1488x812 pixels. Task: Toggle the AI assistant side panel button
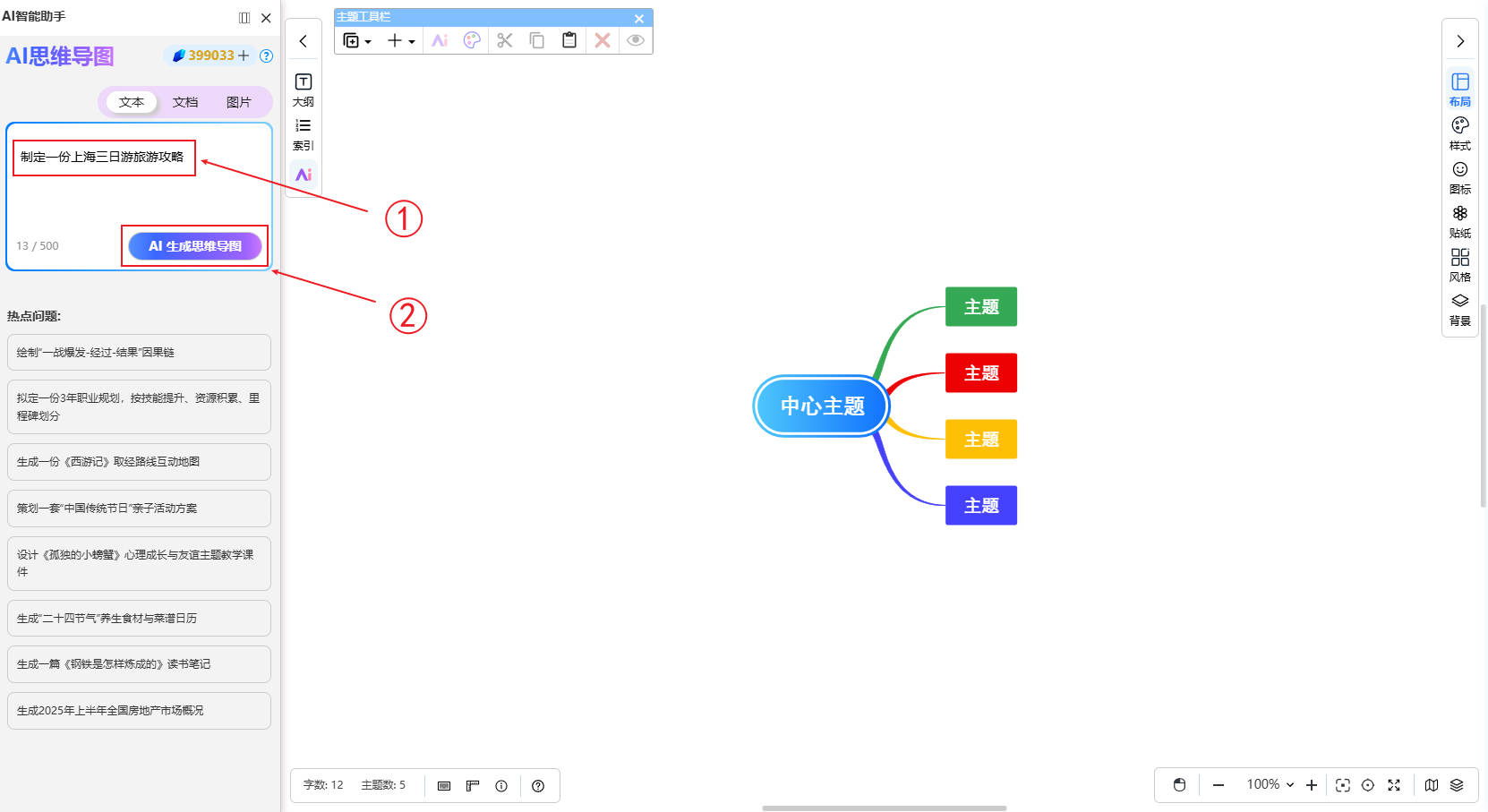[304, 175]
